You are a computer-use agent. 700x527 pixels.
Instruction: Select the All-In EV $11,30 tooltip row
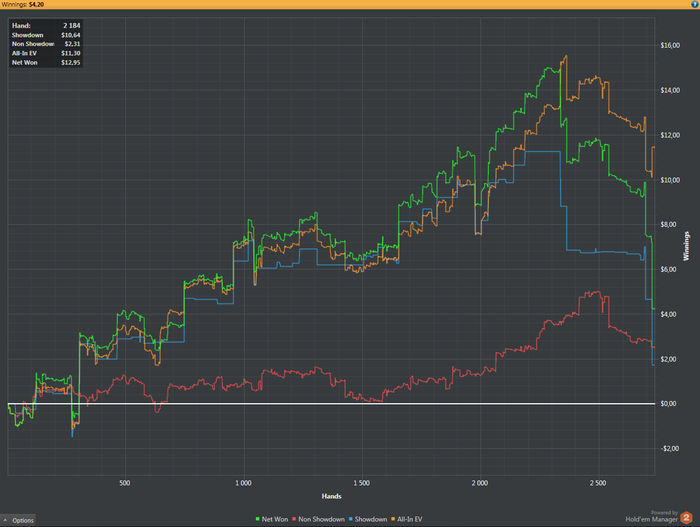point(46,53)
